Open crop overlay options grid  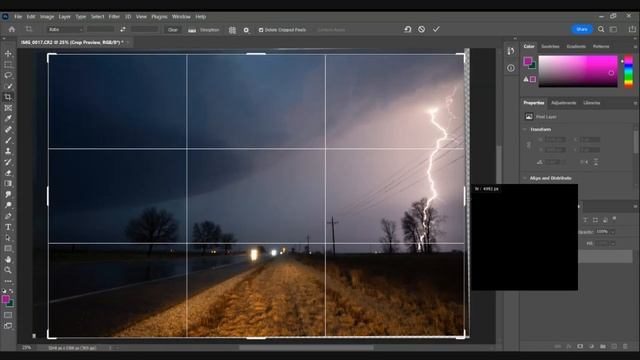tap(232, 30)
